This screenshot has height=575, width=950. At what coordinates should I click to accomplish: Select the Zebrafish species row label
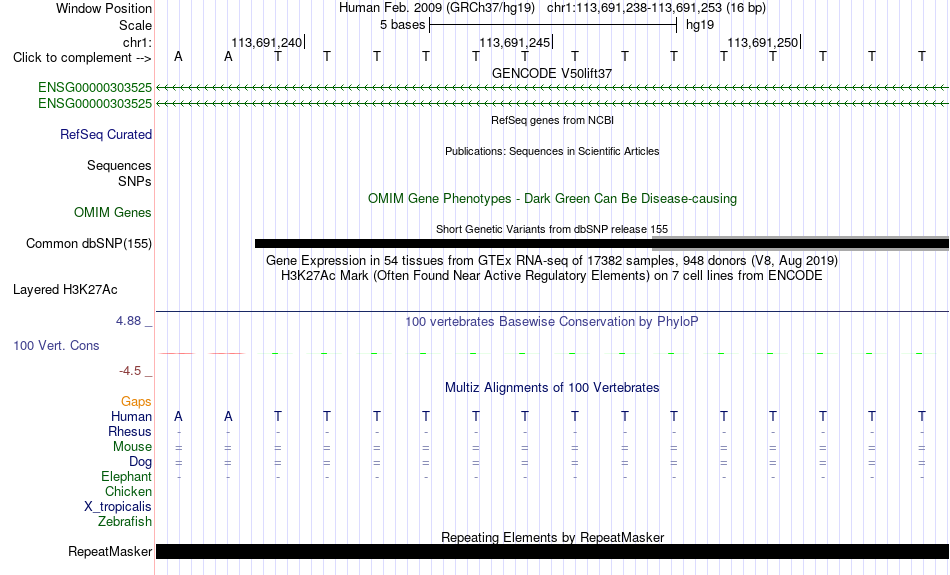coord(125,521)
